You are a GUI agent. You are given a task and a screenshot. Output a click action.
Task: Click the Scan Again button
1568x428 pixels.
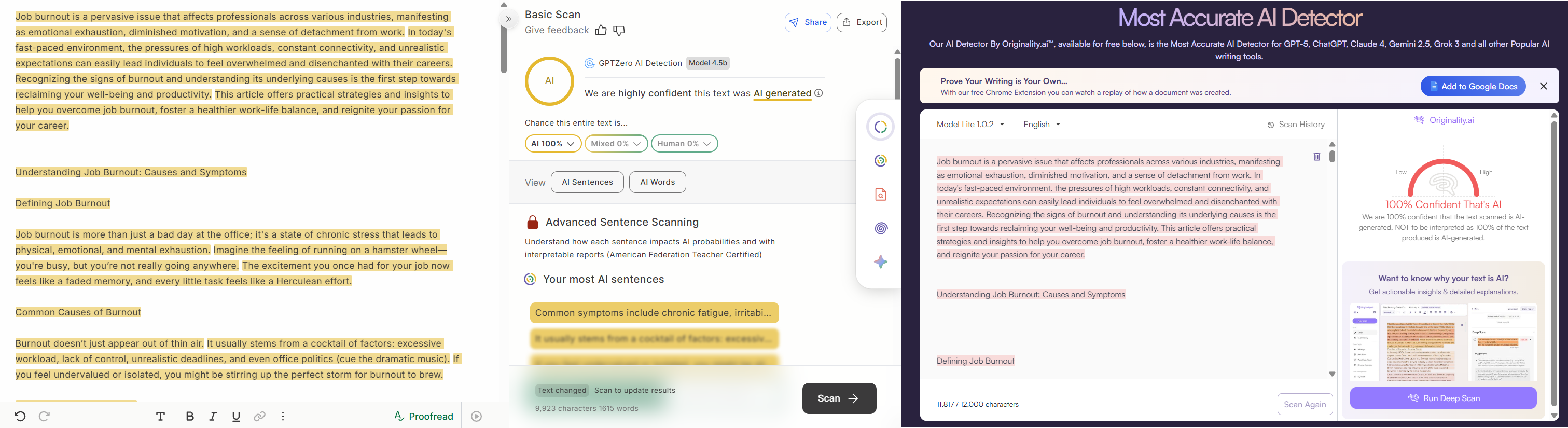1305,404
